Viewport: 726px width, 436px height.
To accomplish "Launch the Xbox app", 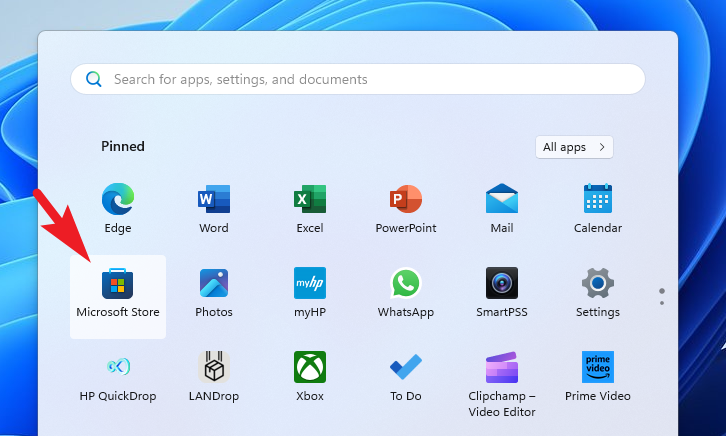I will point(310,377).
